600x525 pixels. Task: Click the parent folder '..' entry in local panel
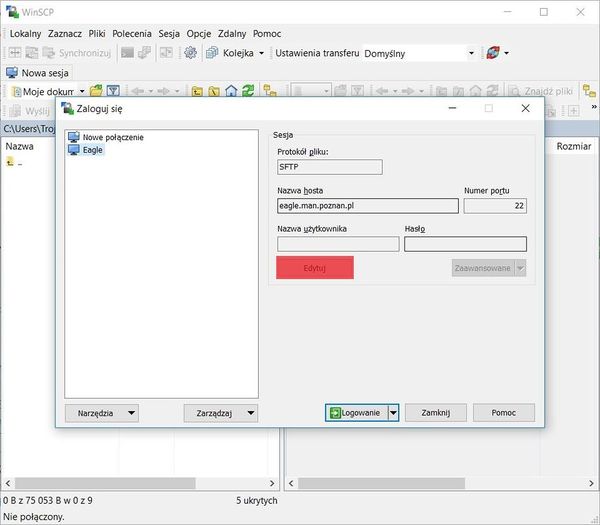pos(14,163)
